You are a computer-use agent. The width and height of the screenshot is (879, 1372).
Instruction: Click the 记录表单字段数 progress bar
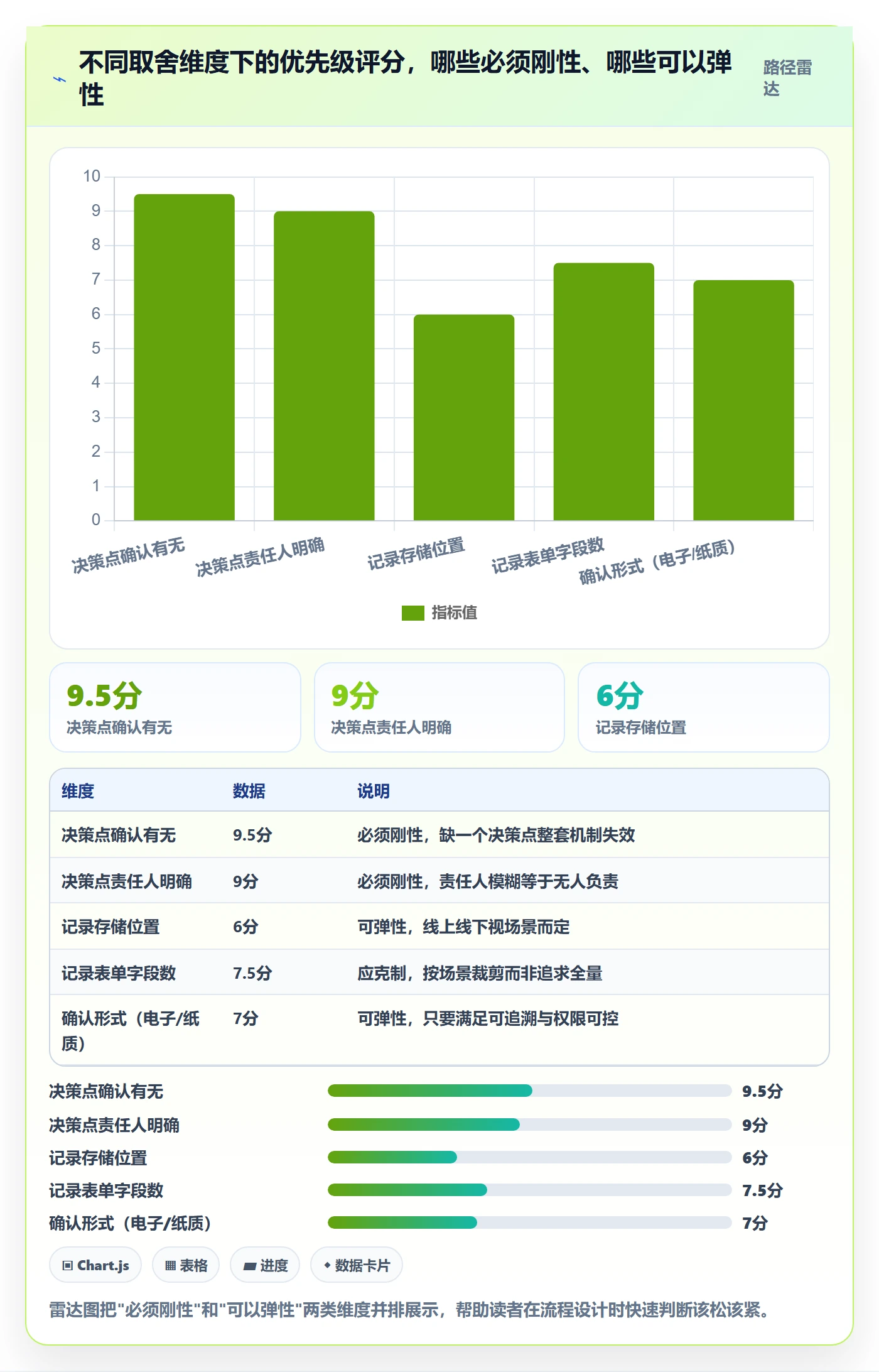pos(529,1190)
